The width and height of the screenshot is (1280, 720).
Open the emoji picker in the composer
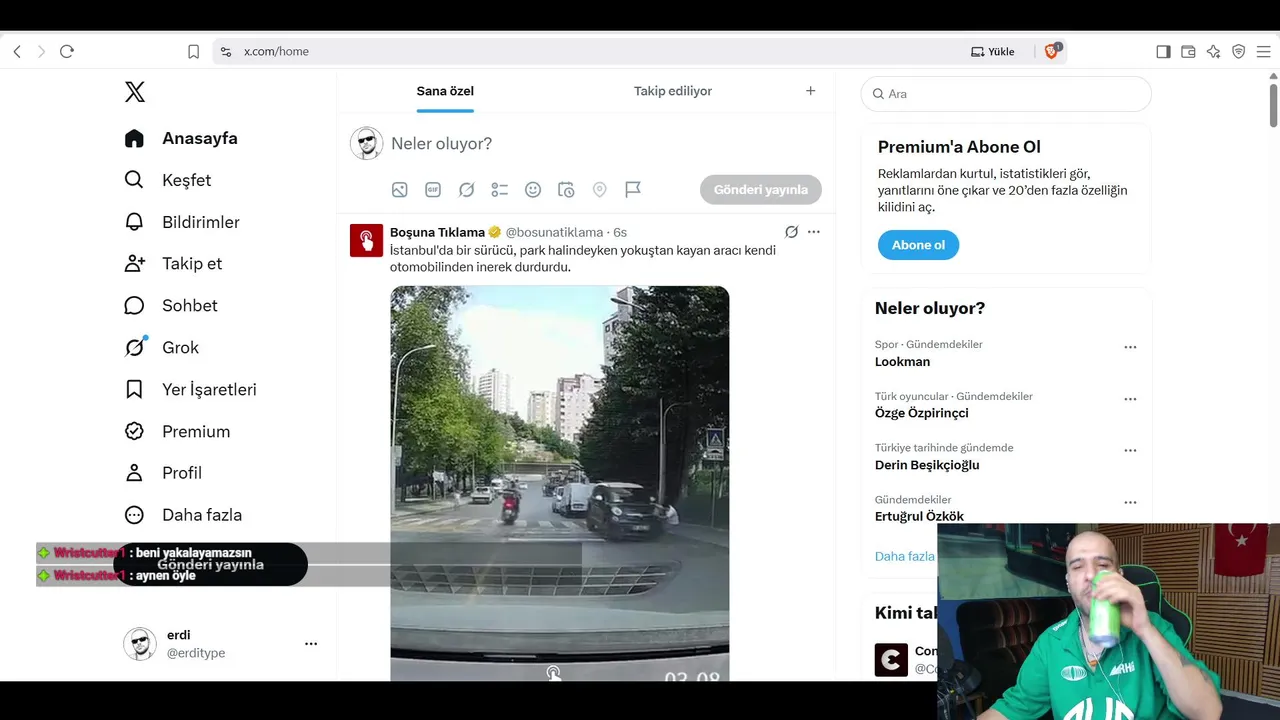coord(533,190)
